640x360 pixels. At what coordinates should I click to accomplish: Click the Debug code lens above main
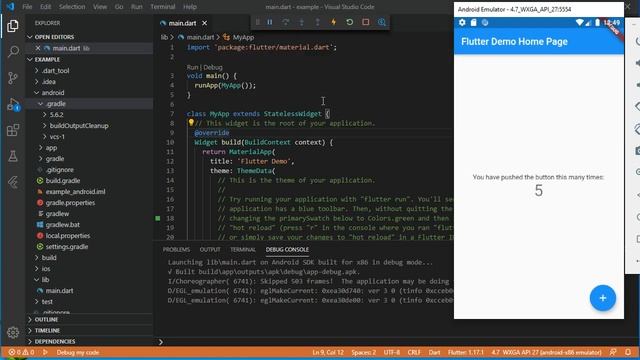(213, 67)
